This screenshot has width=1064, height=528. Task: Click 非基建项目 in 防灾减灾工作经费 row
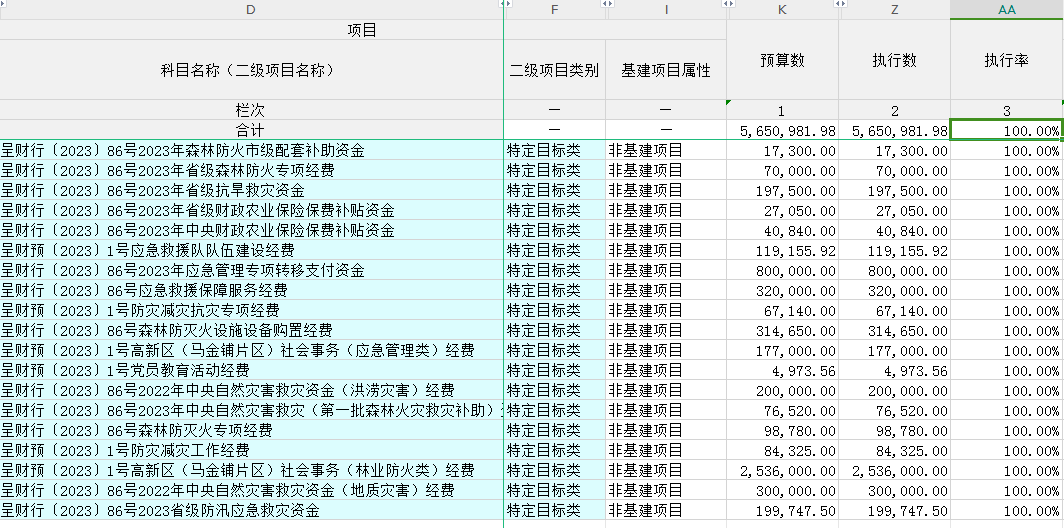point(666,451)
